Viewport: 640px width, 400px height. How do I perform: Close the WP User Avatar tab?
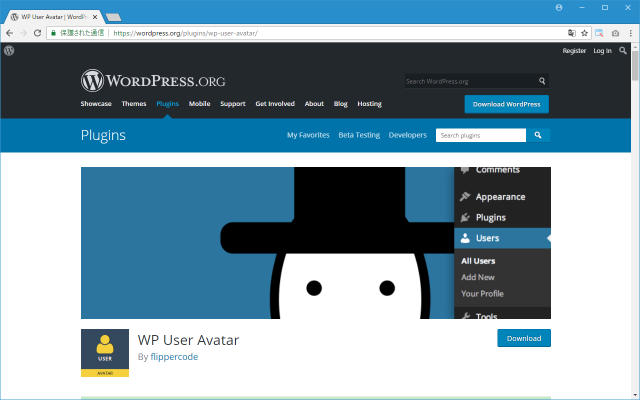click(x=95, y=17)
